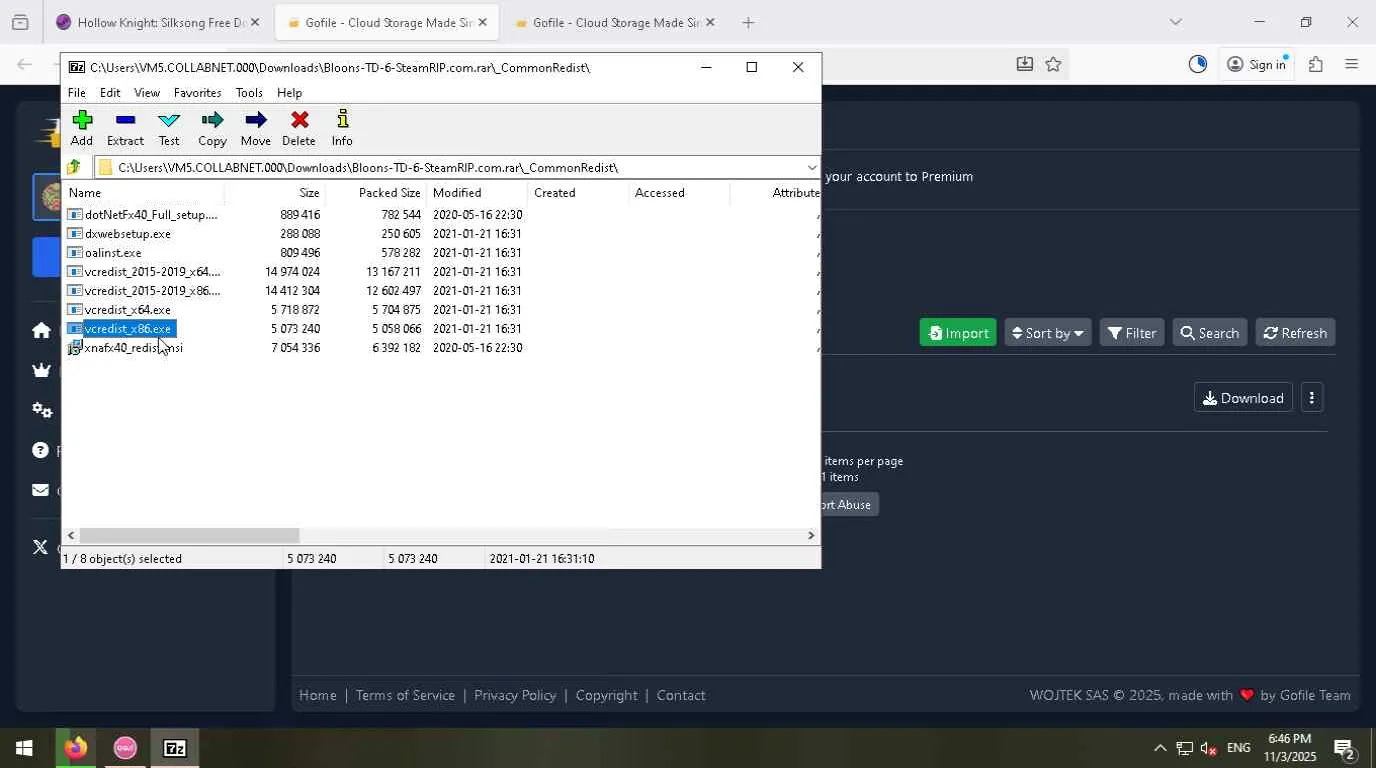Viewport: 1376px width, 768px height.
Task: Open a new Firefox tab
Action: [x=748, y=22]
